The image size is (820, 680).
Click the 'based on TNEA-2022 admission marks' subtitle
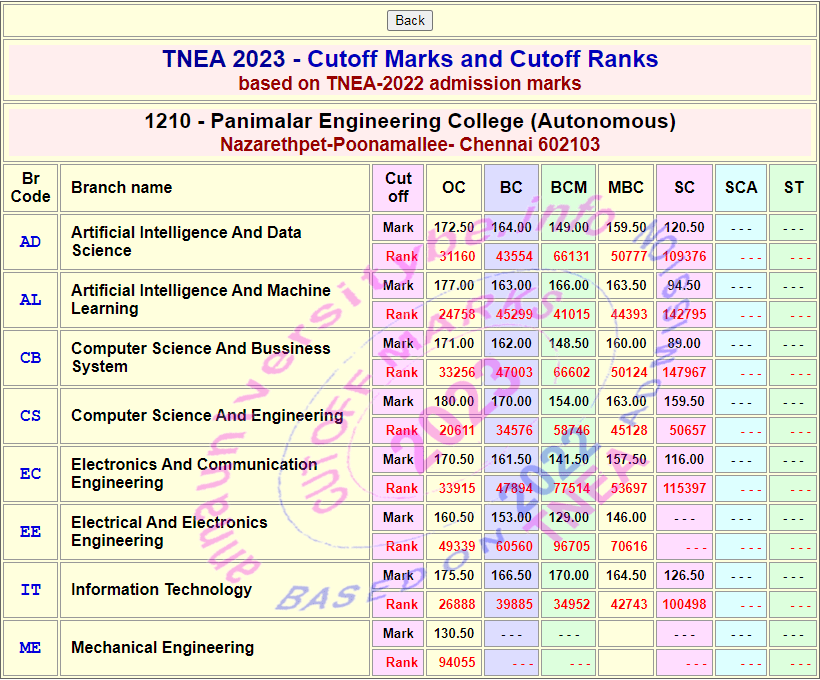coord(410,84)
